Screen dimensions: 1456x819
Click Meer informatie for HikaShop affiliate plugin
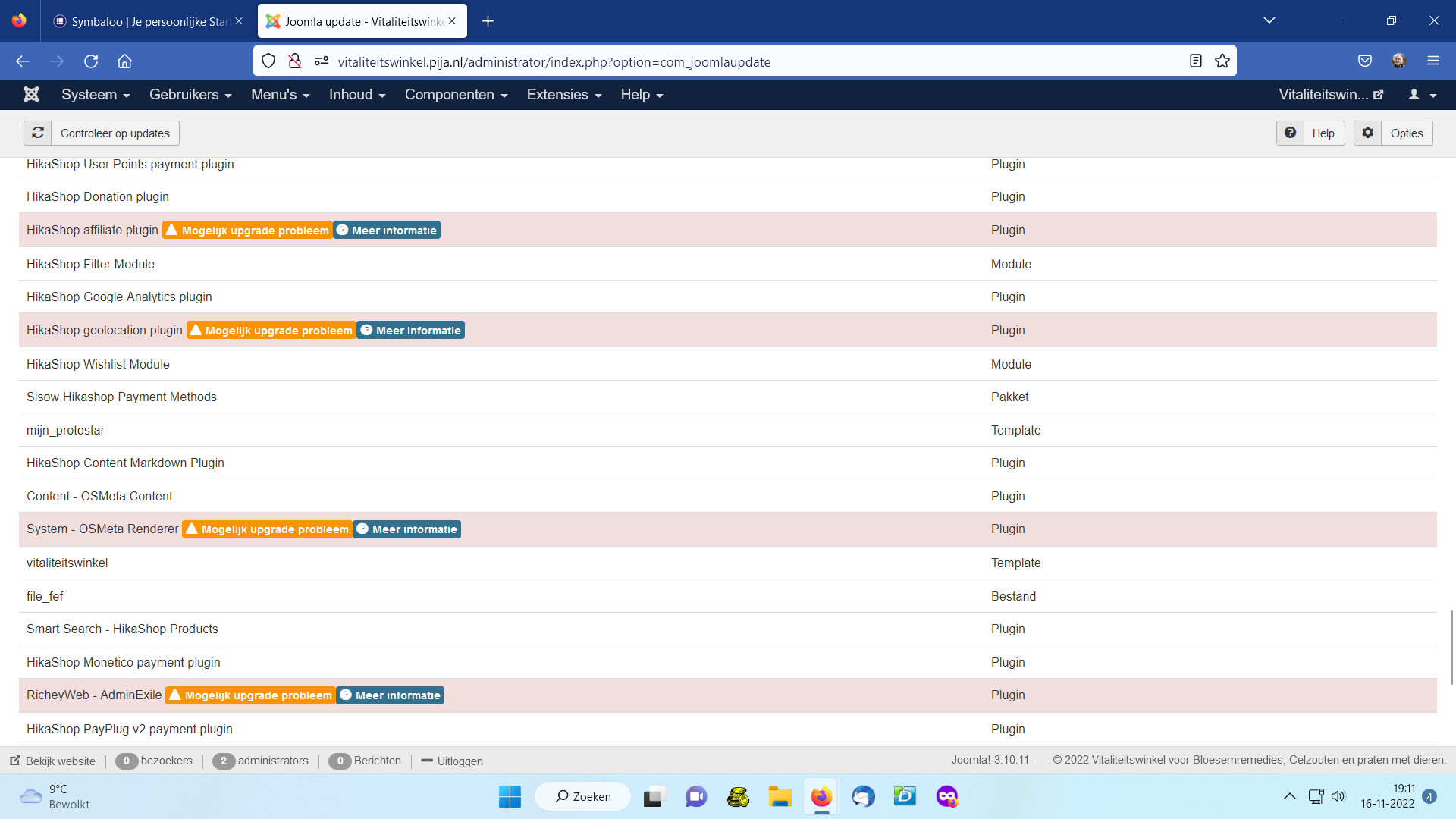pos(387,231)
